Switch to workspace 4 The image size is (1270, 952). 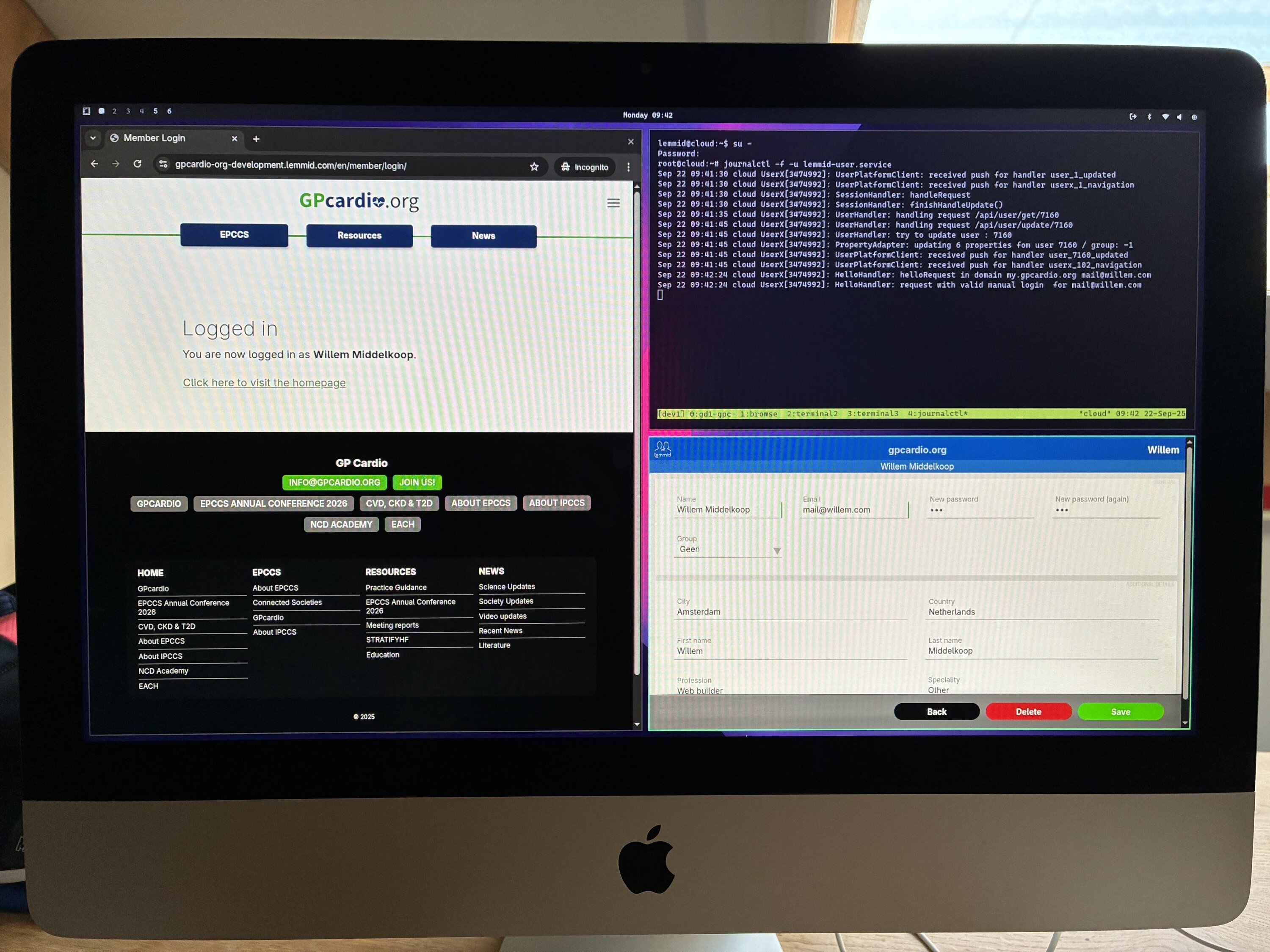pos(142,111)
